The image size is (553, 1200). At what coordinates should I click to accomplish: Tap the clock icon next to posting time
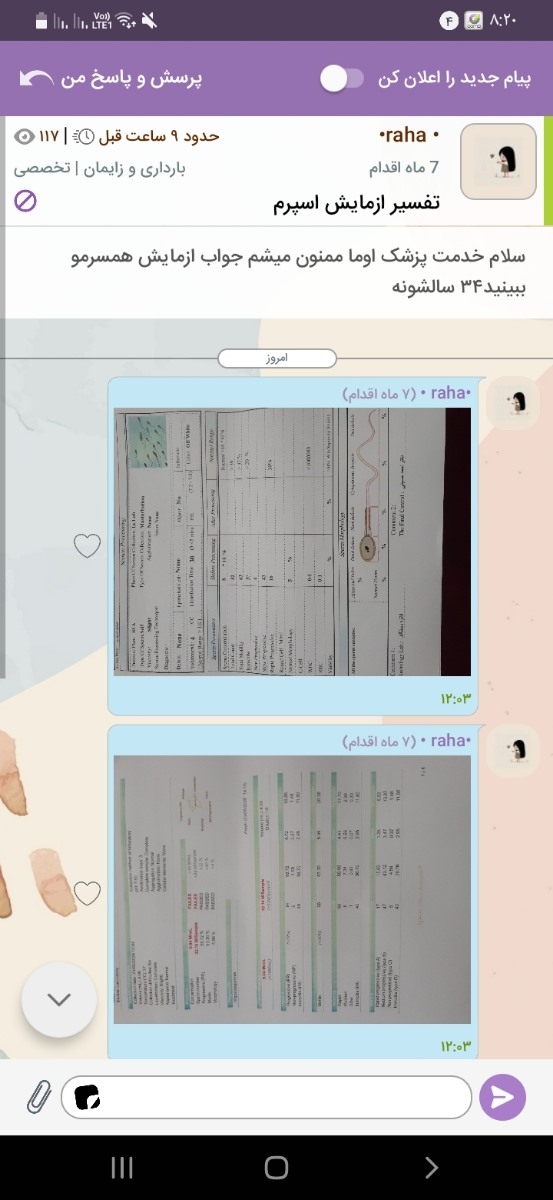pos(85,136)
